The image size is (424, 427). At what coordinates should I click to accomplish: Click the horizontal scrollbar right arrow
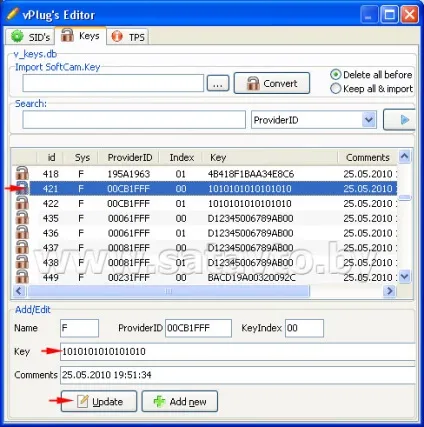click(389, 291)
